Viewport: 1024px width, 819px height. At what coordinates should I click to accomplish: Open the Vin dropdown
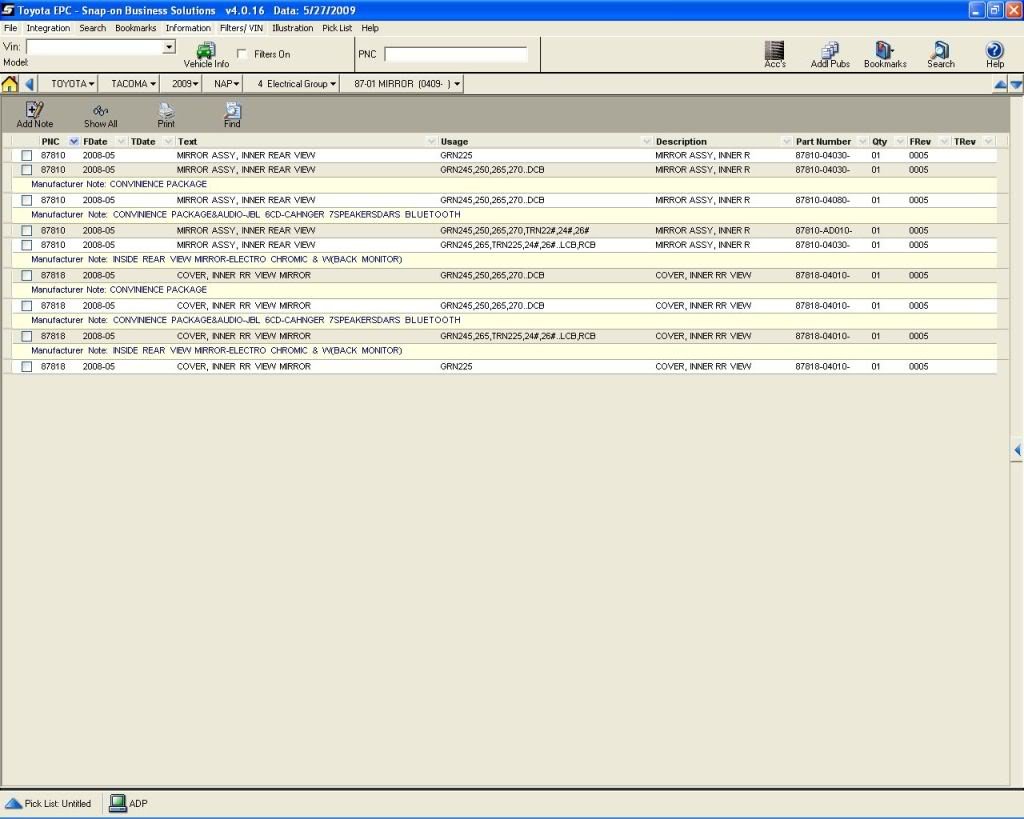pos(169,47)
